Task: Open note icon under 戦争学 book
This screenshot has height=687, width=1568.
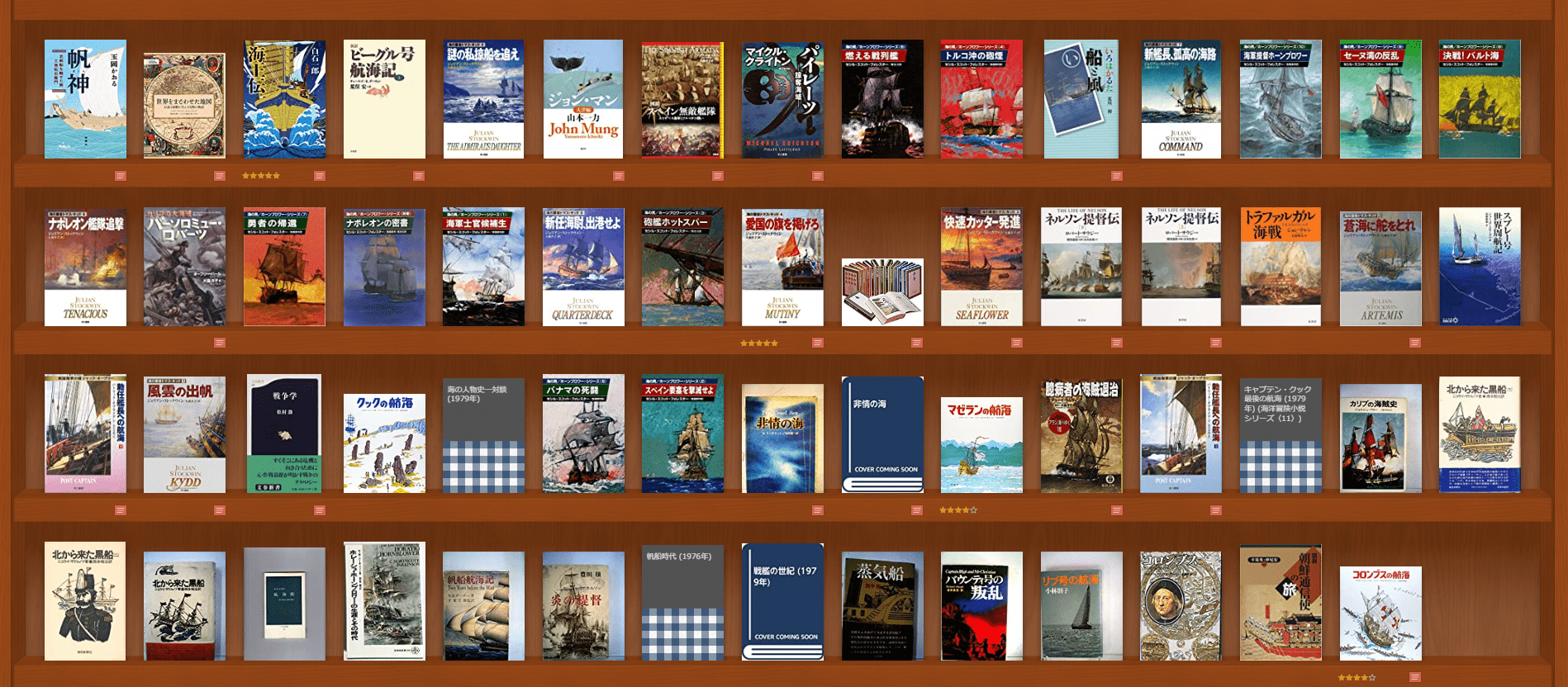Action: click(x=320, y=510)
